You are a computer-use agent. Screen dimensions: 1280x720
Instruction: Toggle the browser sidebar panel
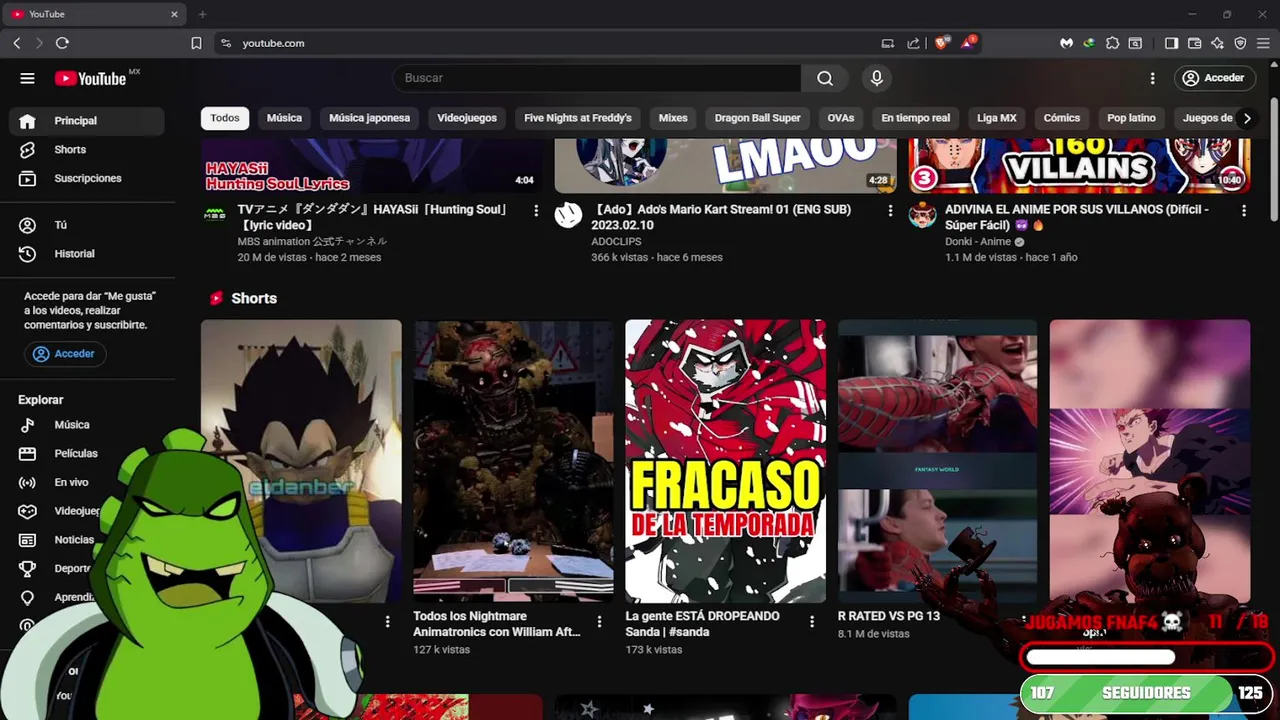(1172, 43)
